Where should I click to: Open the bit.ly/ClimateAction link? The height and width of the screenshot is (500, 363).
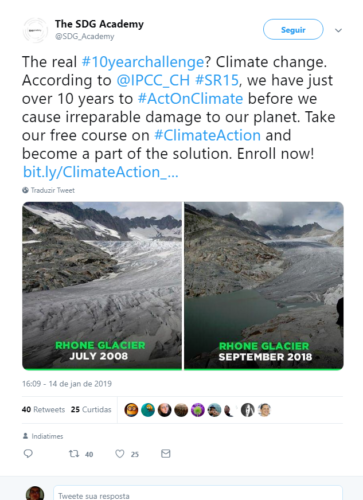point(101,172)
